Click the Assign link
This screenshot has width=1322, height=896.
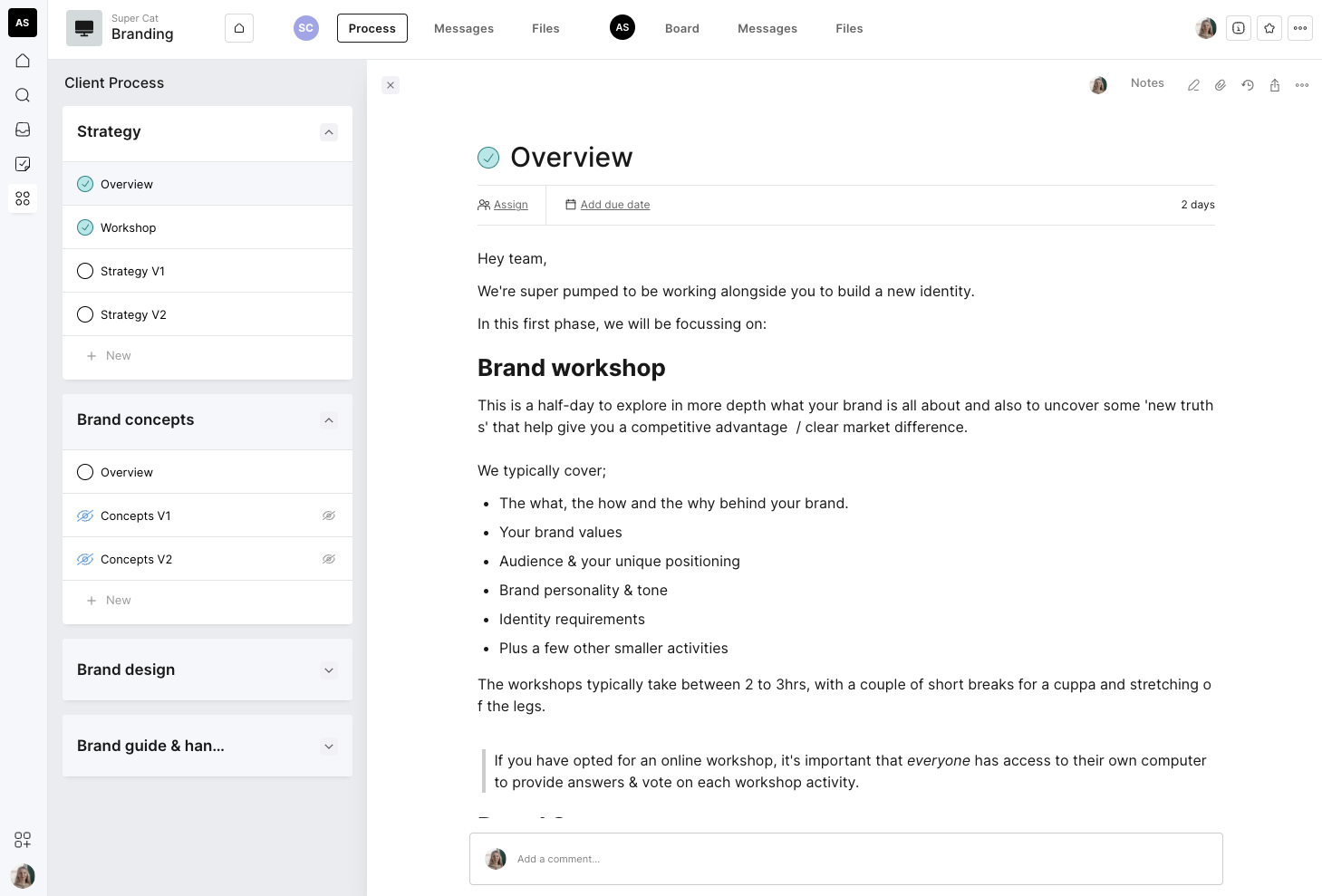pyautogui.click(x=511, y=205)
